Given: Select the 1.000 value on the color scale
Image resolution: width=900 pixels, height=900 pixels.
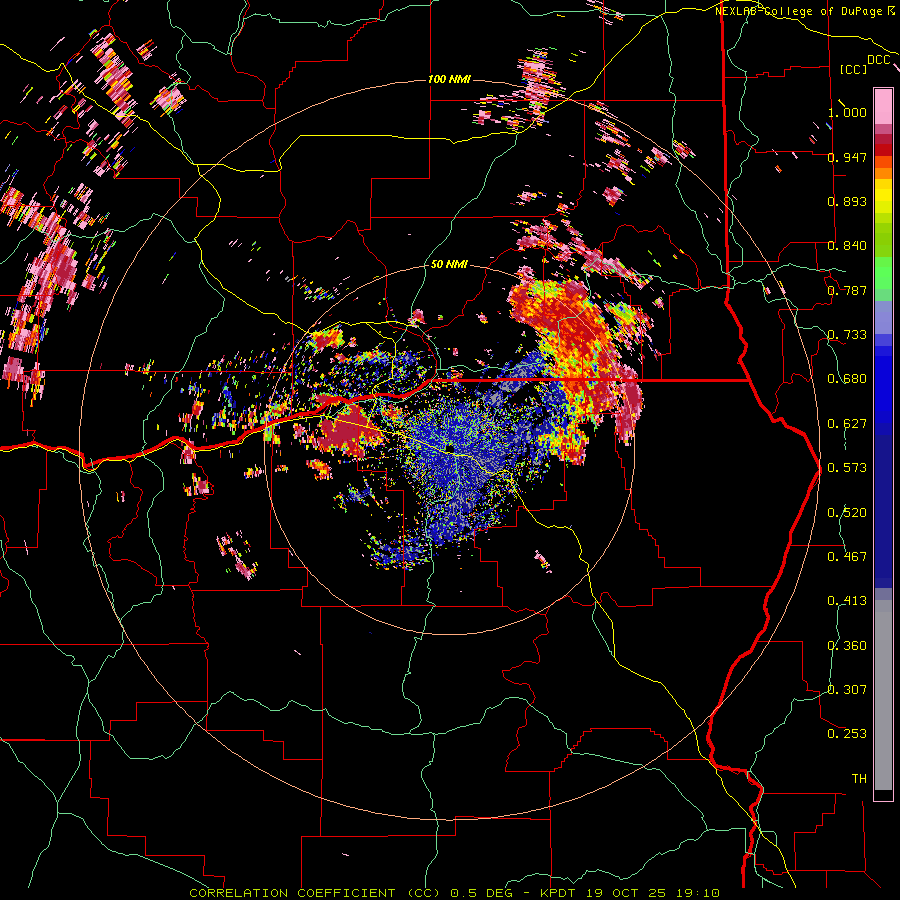Looking at the screenshot, I should 847,112.
